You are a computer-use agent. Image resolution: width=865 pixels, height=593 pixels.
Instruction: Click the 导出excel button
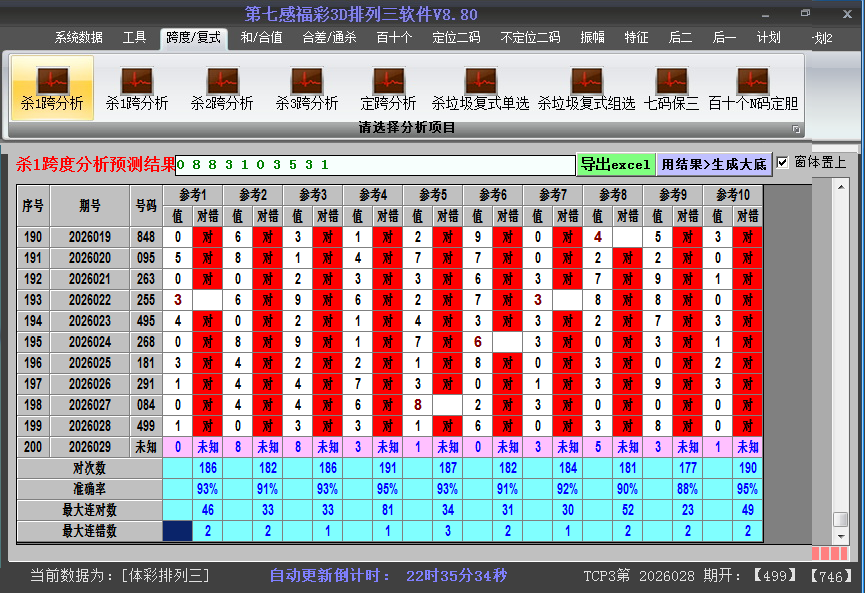(615, 164)
